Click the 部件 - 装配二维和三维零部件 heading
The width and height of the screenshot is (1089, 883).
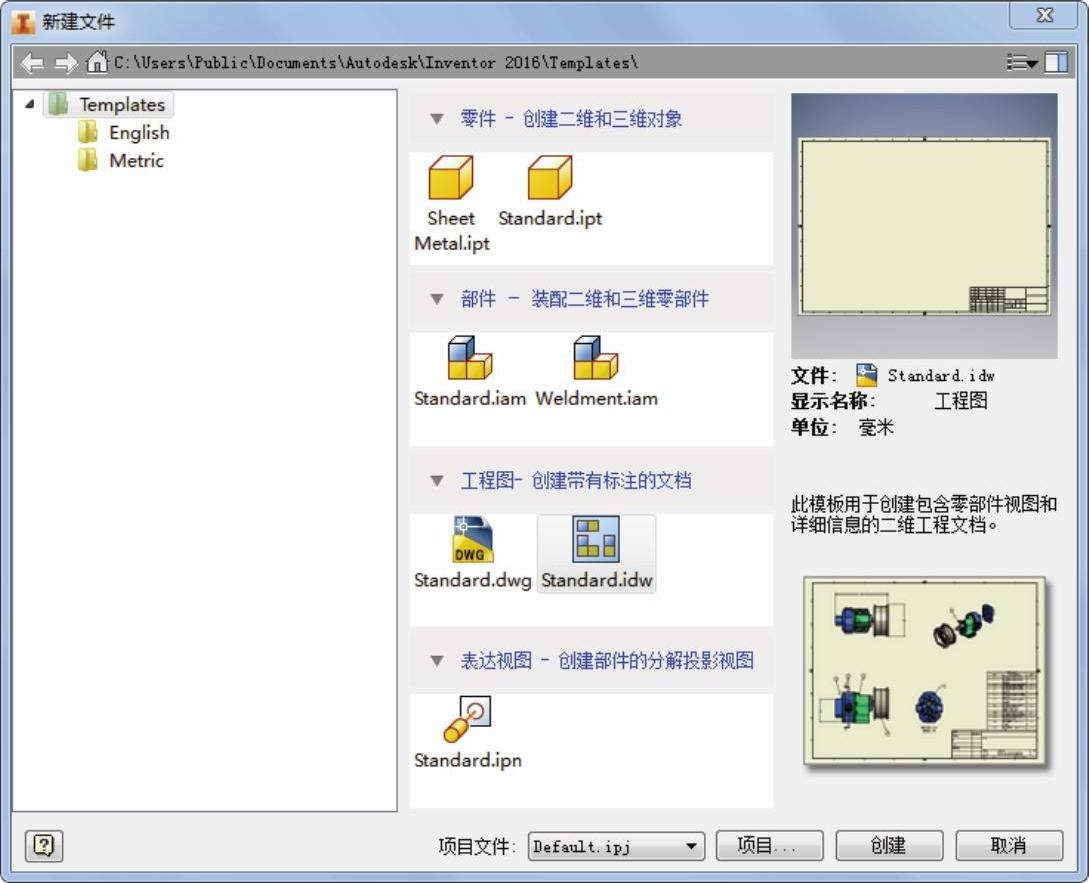point(585,299)
